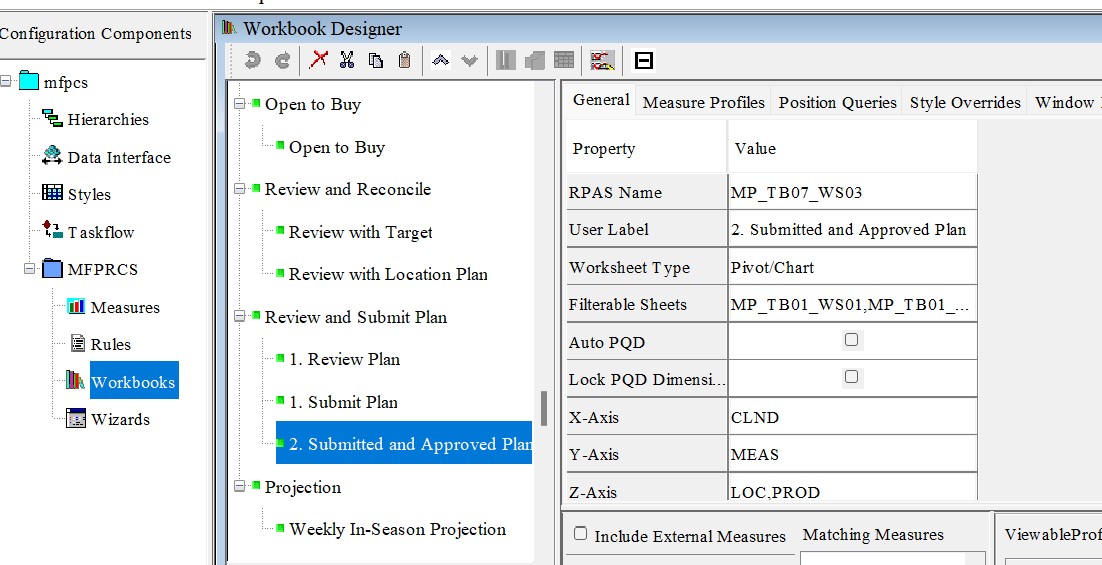Click the blue MFPRCS folder icon

(x=53, y=268)
